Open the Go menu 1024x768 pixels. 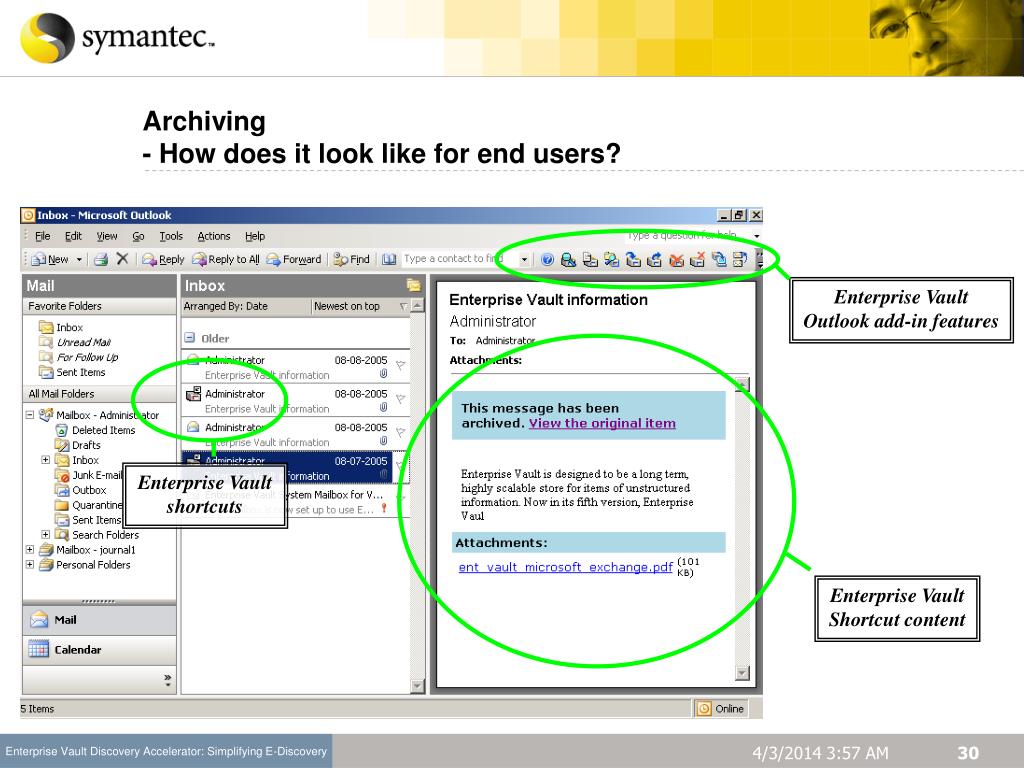coord(138,236)
